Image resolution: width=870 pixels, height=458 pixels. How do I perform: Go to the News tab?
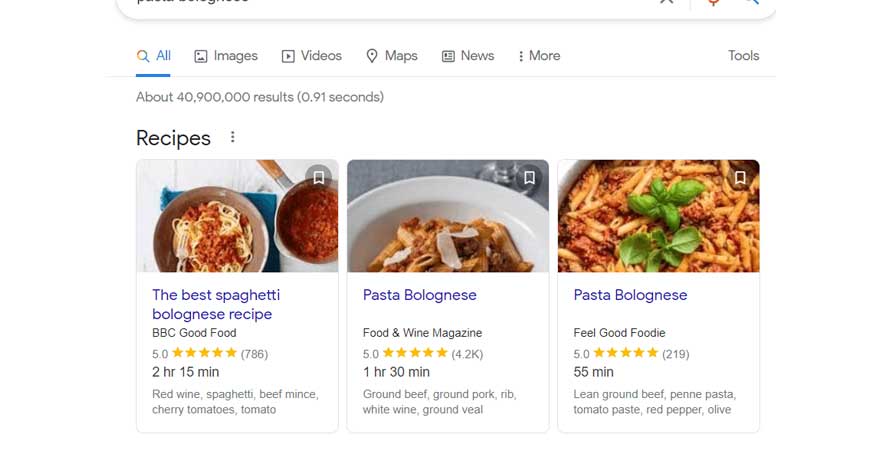tap(468, 56)
